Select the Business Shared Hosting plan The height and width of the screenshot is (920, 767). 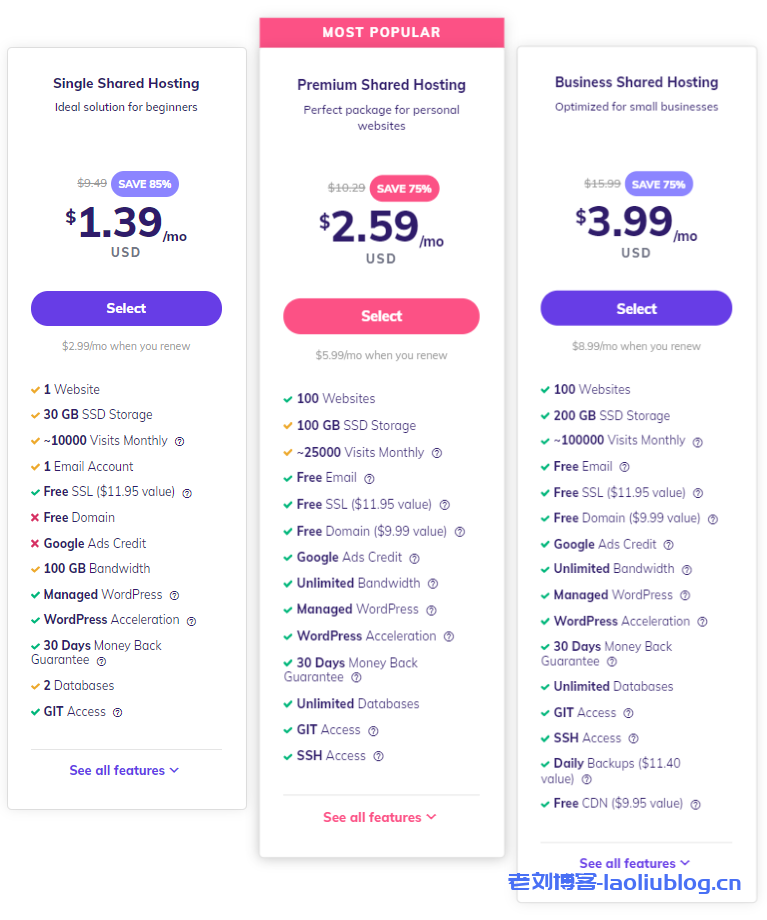(636, 308)
